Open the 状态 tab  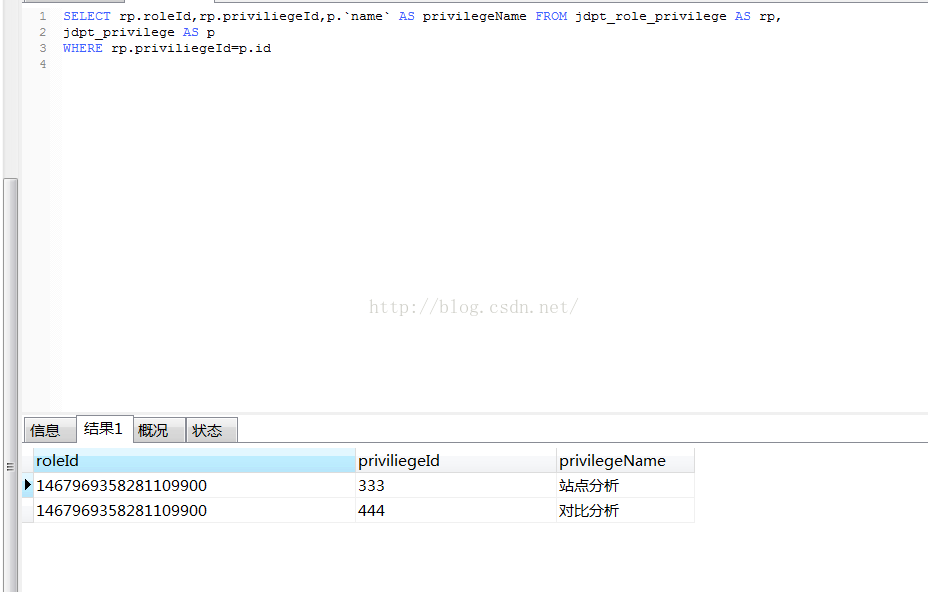click(x=212, y=430)
